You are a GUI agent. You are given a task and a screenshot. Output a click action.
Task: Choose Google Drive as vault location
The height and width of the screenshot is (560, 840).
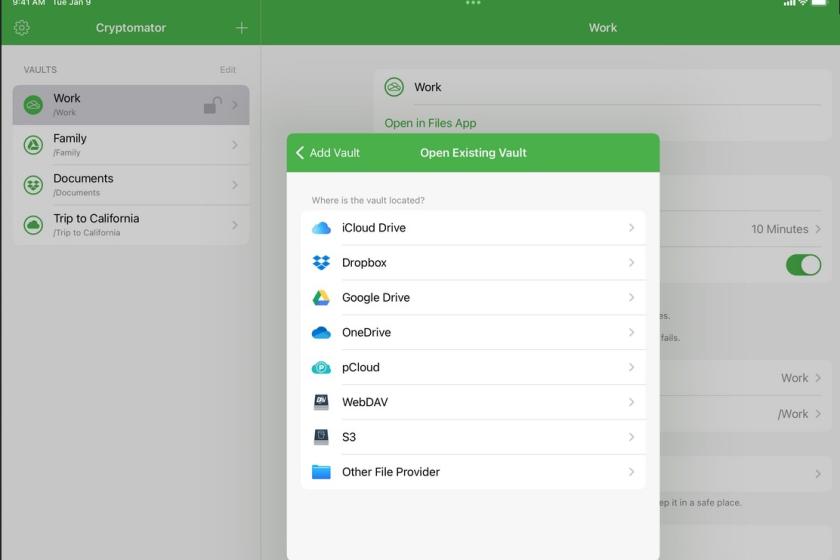click(473, 297)
